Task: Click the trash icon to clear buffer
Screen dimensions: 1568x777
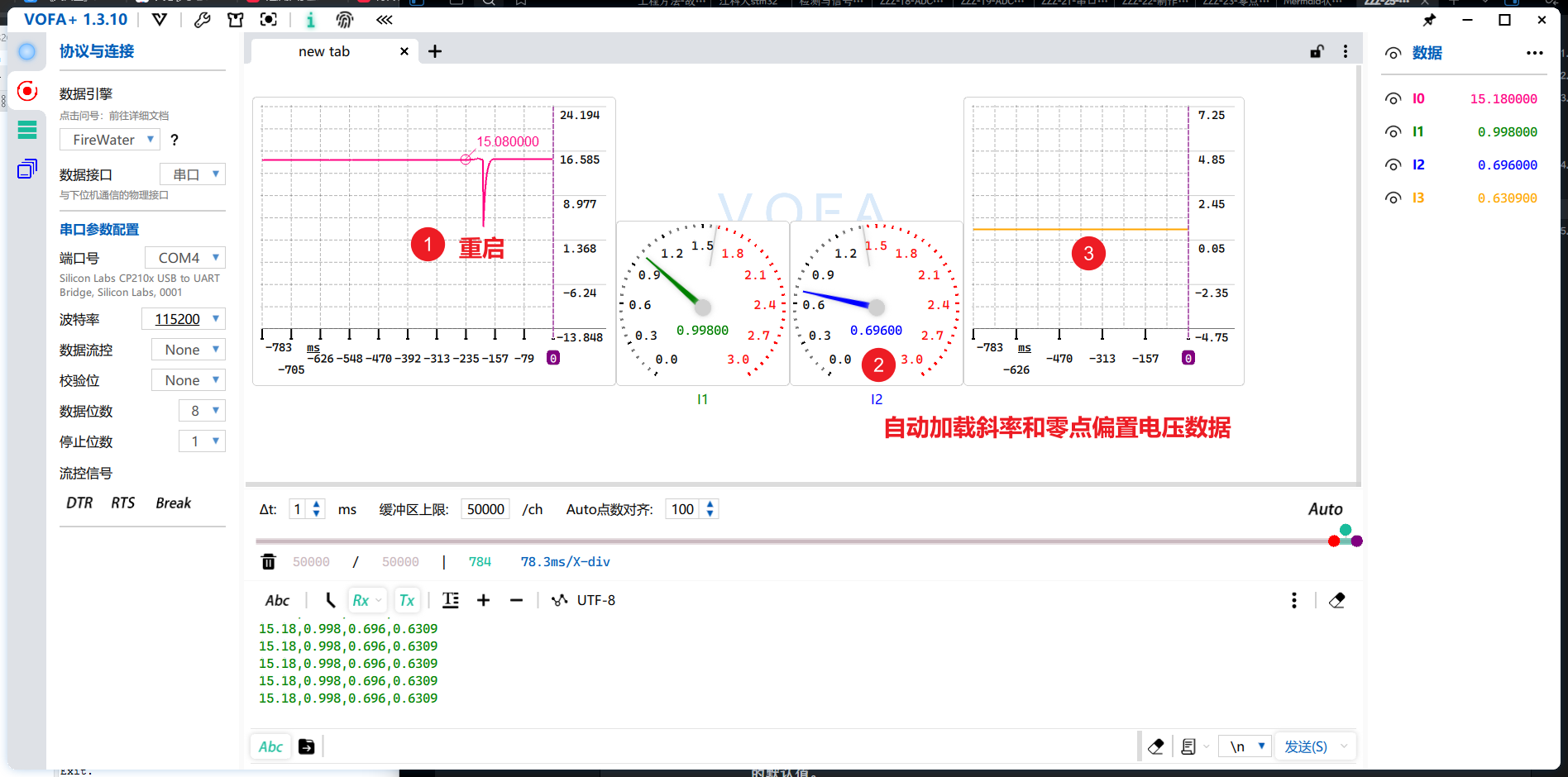Action: (x=269, y=562)
